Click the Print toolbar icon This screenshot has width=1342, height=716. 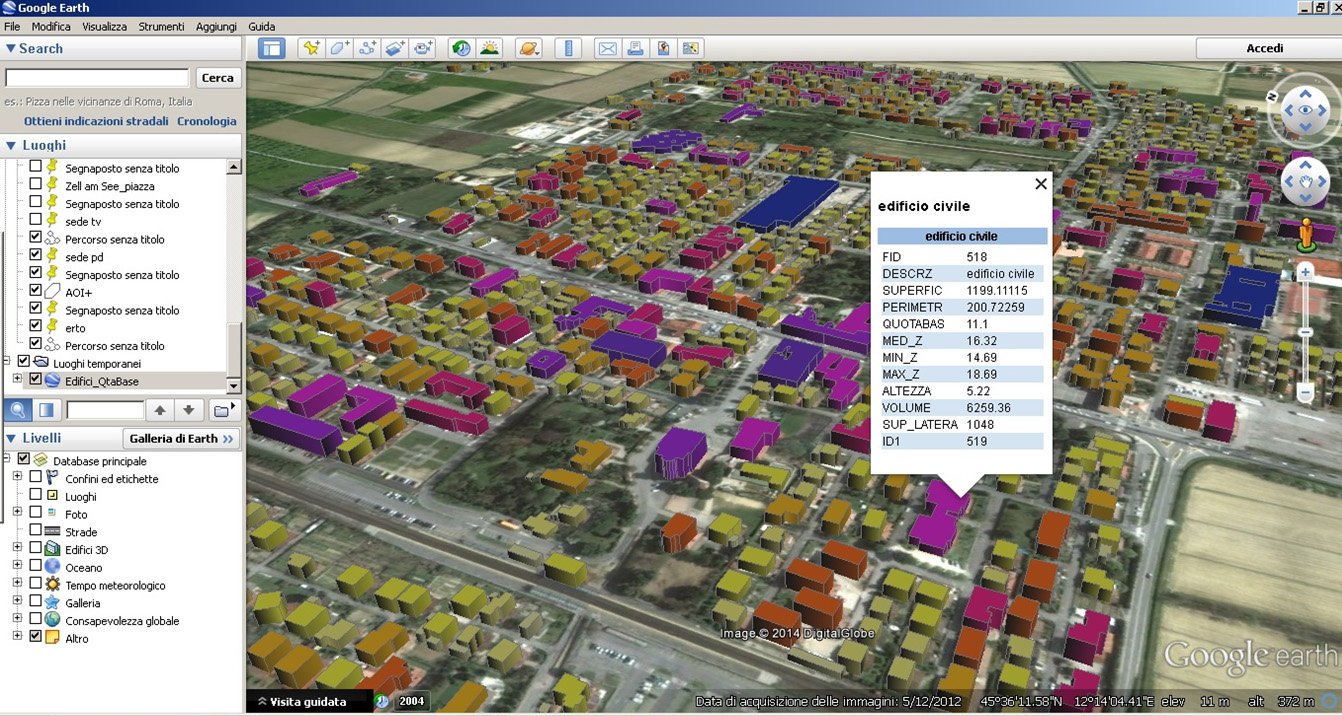pyautogui.click(x=635, y=48)
